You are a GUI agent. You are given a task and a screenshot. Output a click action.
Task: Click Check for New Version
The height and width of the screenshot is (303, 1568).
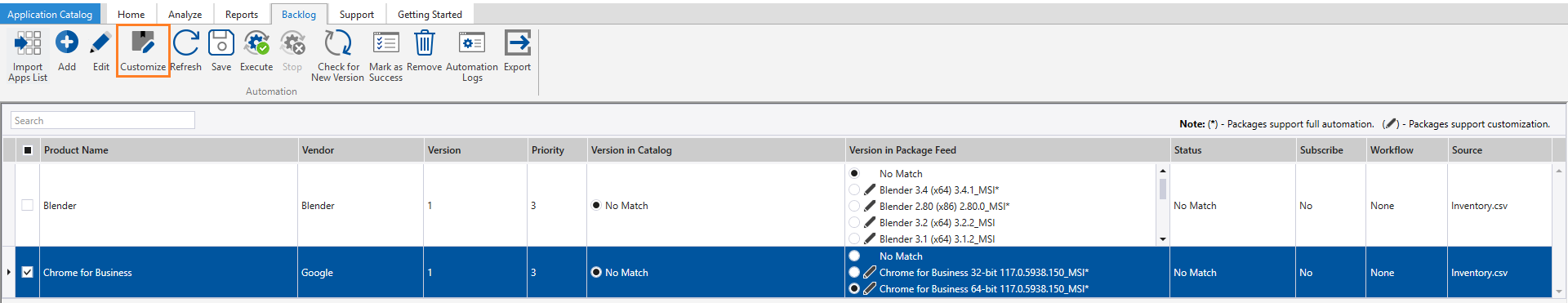pos(337,42)
